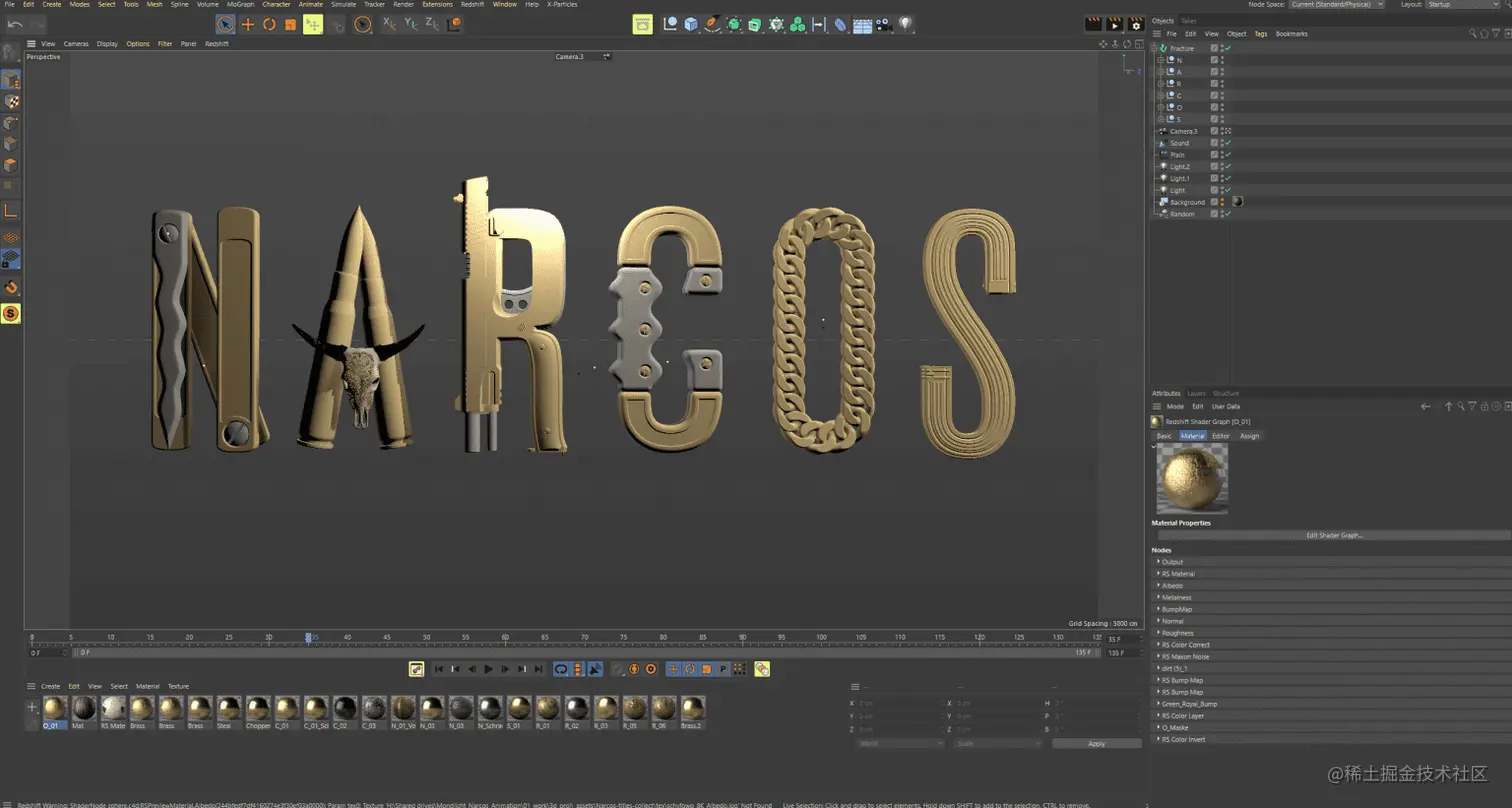
Task: Click the Edit Shader Graph button
Action: tap(1334, 536)
